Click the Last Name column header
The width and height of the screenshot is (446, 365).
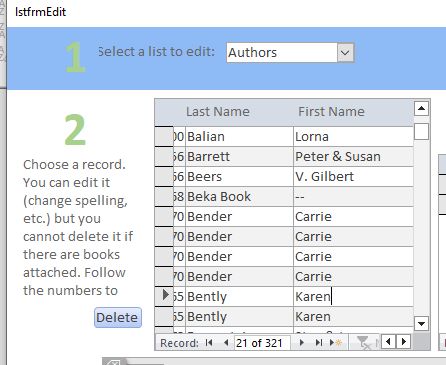[218, 111]
